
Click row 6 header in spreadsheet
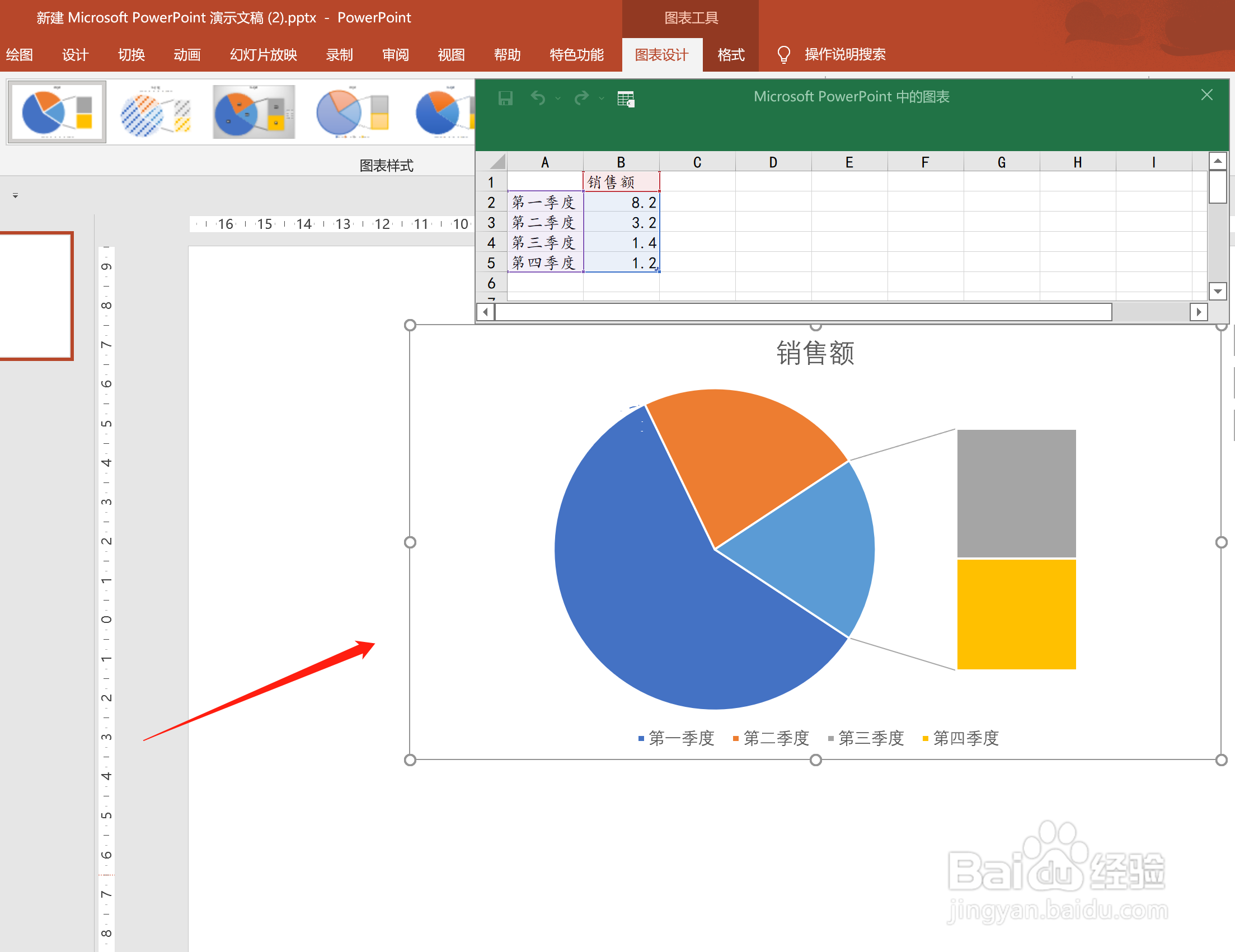point(491,283)
